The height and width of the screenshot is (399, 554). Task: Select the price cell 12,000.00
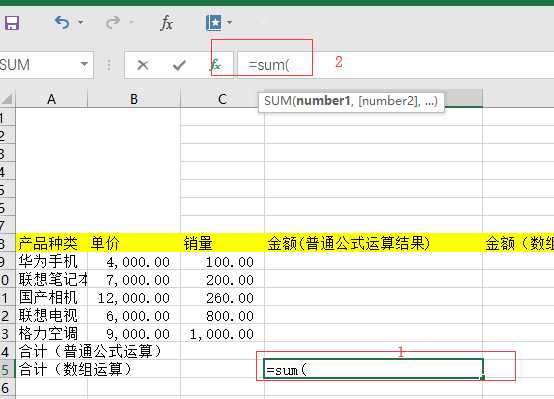tap(134, 298)
